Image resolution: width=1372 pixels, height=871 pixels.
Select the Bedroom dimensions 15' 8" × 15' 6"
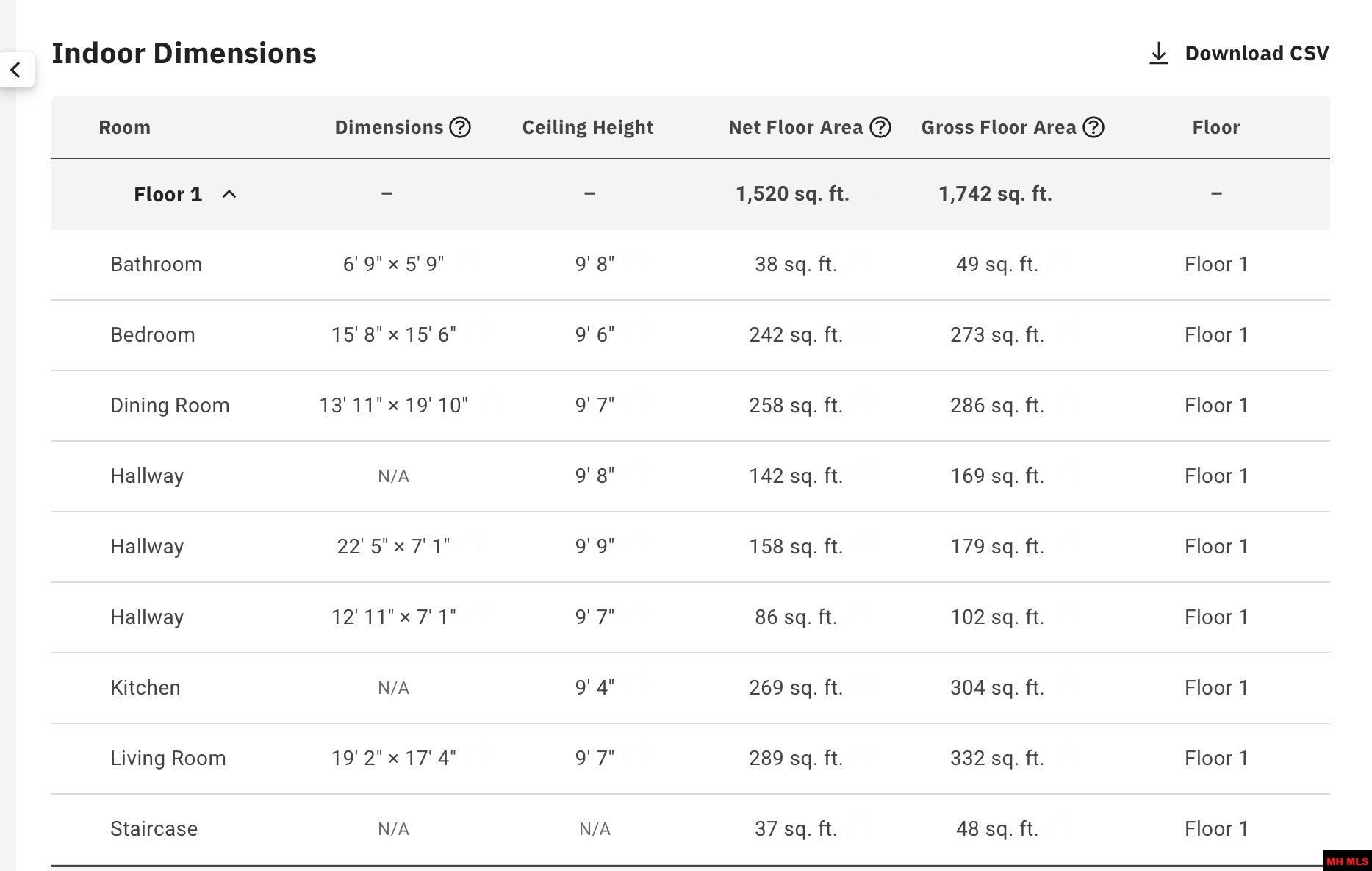tap(393, 335)
